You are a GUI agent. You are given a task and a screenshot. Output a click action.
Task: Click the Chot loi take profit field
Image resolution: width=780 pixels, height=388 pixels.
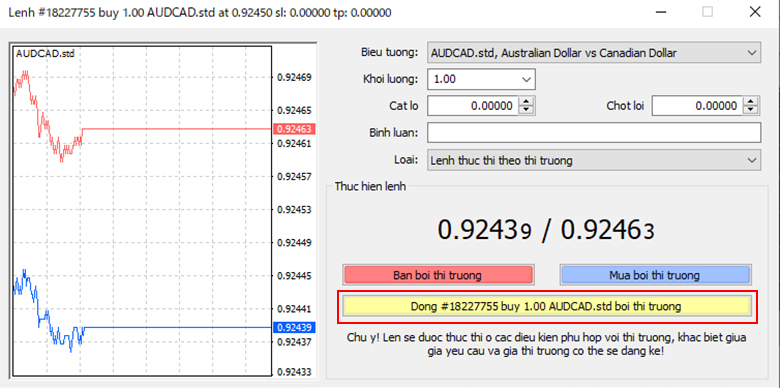(x=698, y=106)
